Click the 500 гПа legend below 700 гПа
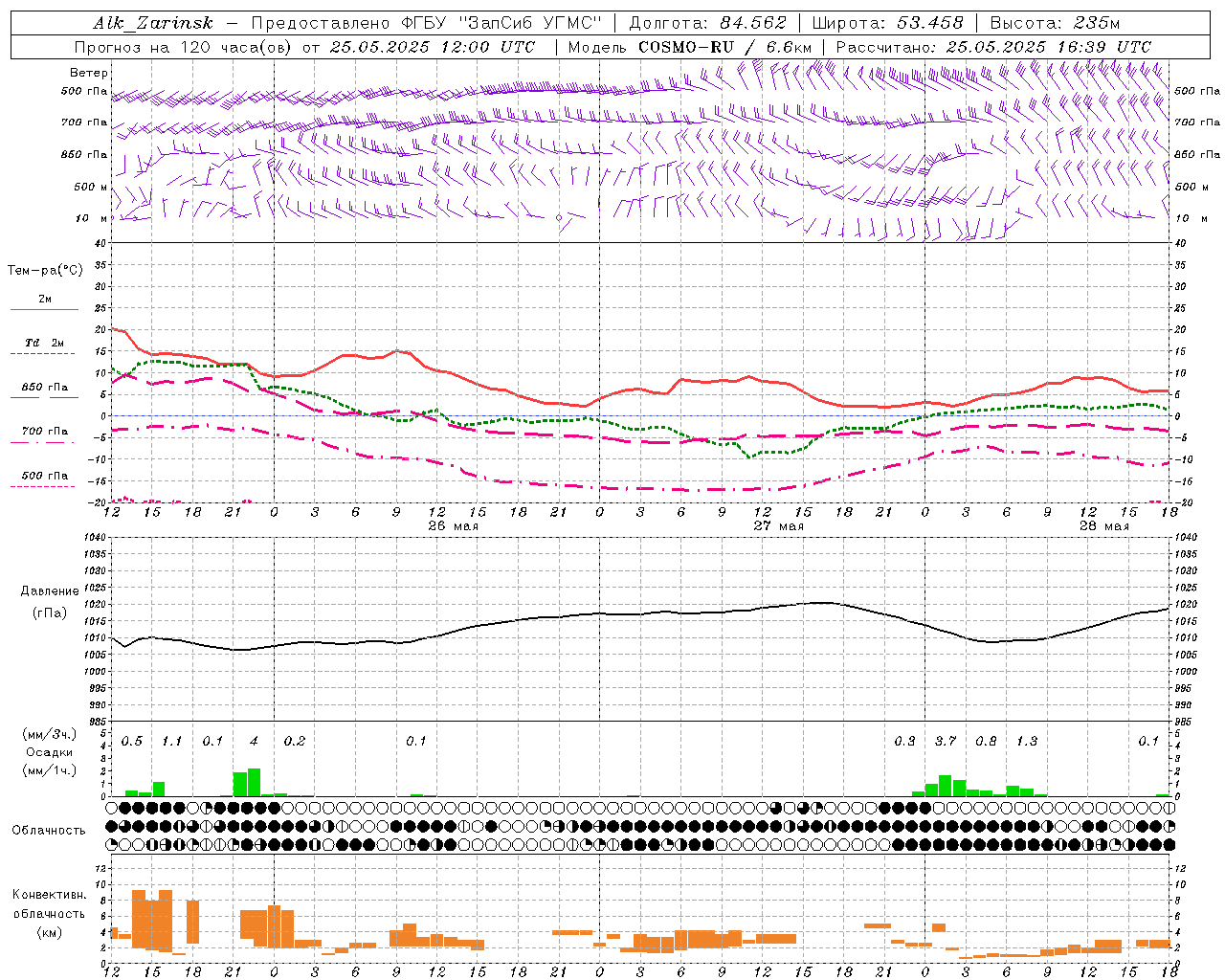This screenshot has width=1225, height=980. pyautogui.click(x=45, y=475)
